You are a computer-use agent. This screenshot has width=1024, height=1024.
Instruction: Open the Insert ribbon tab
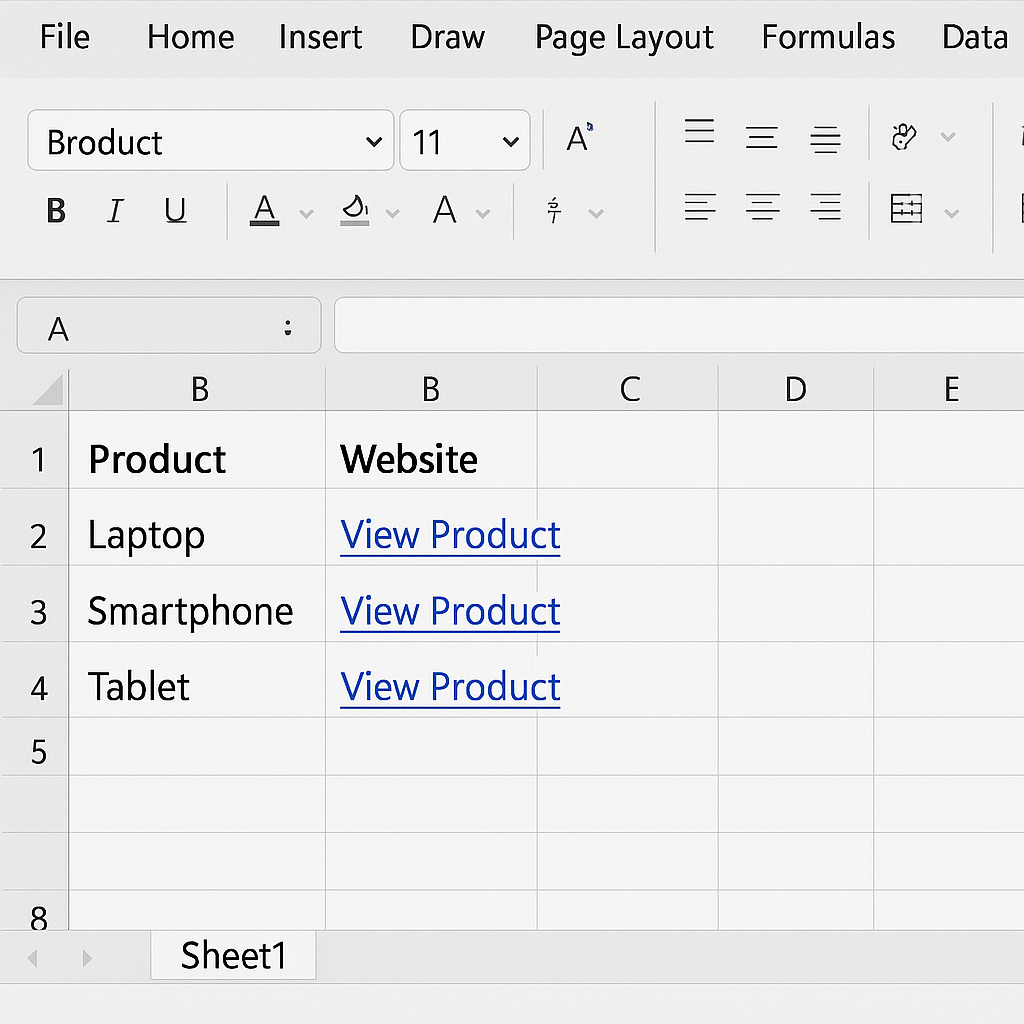(322, 38)
